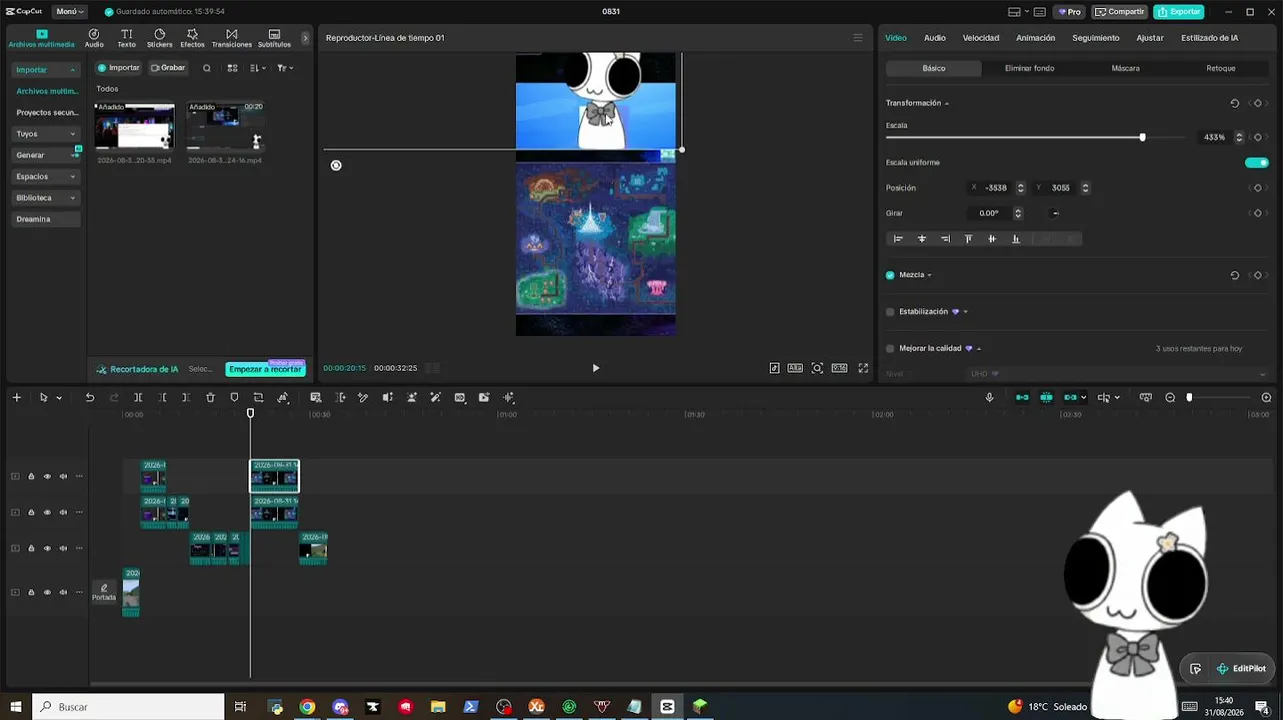Open the Subtítulos panel icon
The image size is (1283, 720).
(274, 38)
